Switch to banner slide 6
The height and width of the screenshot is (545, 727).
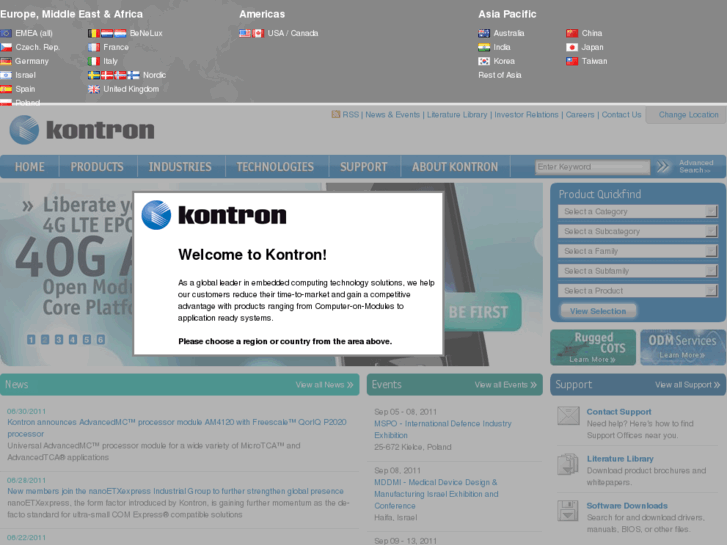click(x=101, y=340)
